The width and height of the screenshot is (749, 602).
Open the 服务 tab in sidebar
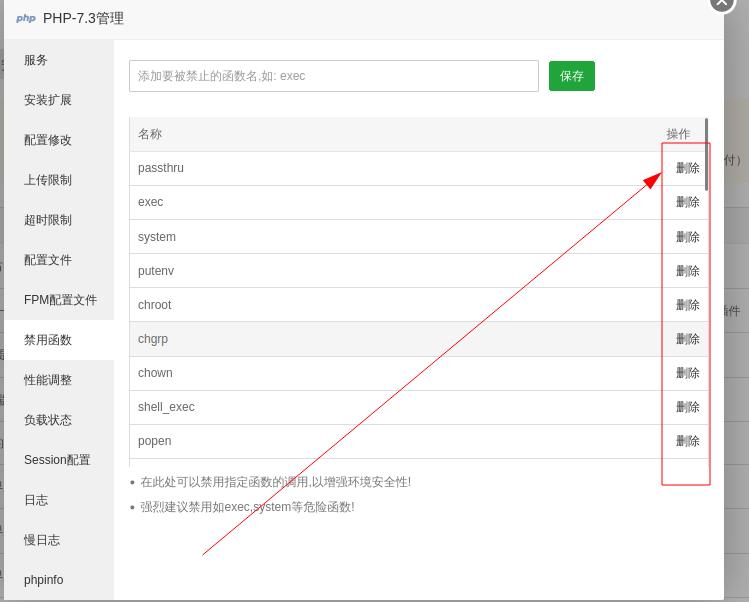(36, 60)
